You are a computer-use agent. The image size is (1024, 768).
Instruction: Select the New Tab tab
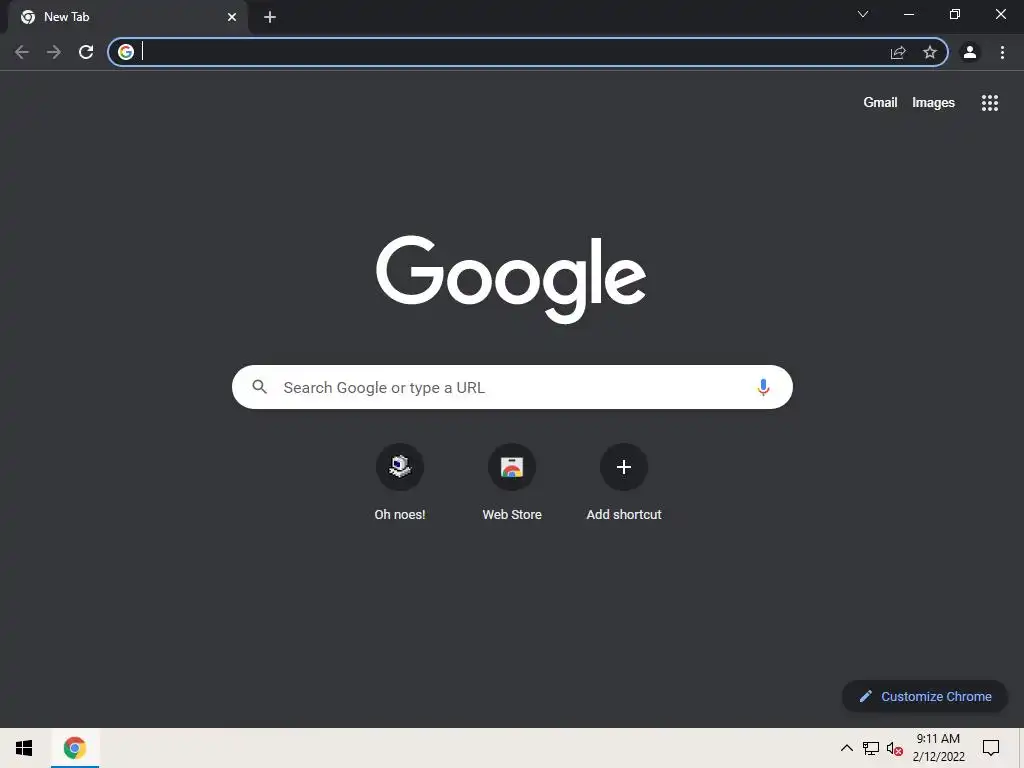128,17
